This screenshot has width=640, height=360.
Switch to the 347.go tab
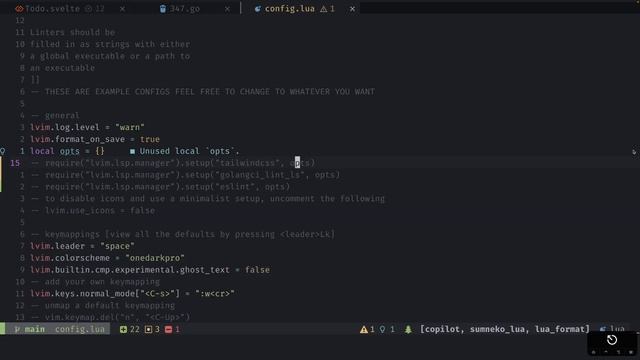coord(184,9)
